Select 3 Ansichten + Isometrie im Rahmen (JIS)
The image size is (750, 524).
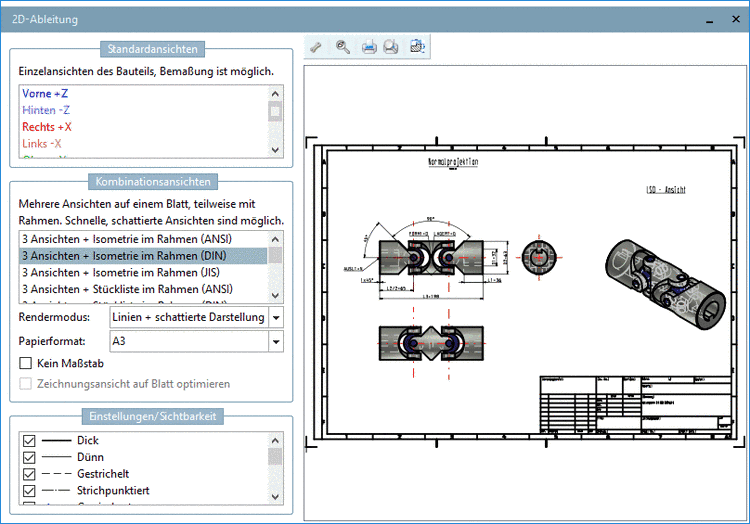(x=143, y=273)
